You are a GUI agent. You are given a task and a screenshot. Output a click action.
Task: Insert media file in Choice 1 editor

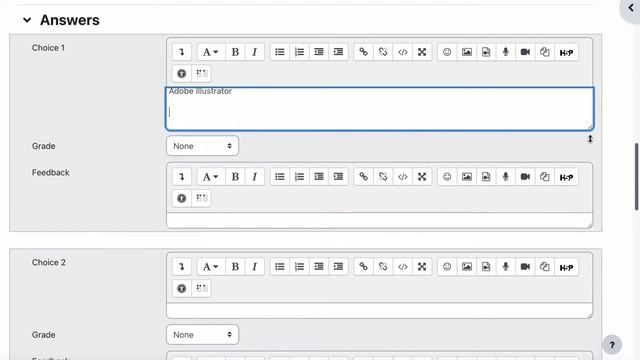(486, 52)
